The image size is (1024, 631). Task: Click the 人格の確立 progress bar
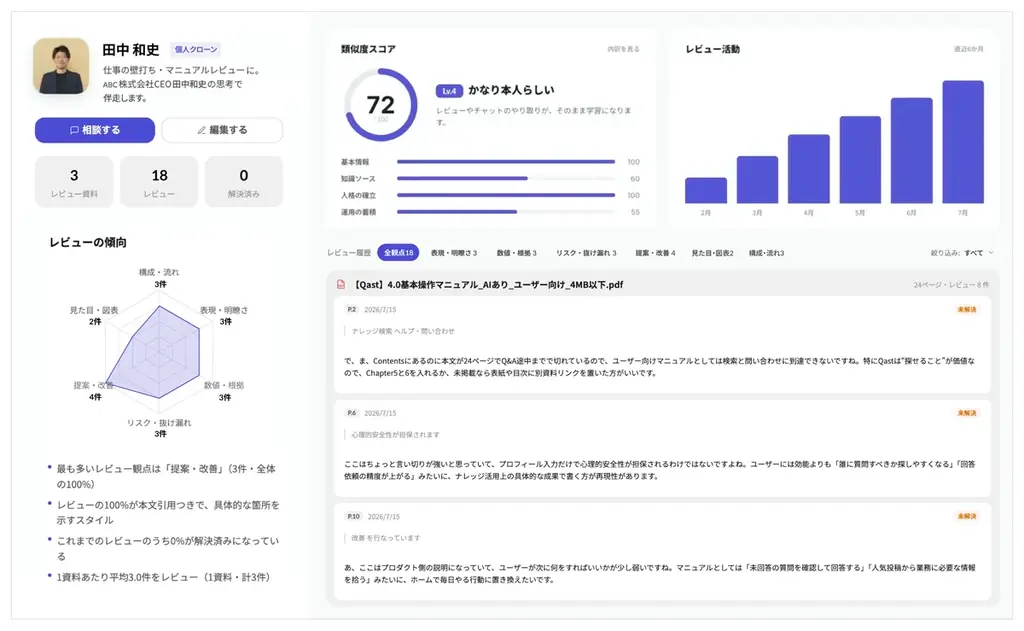point(506,195)
